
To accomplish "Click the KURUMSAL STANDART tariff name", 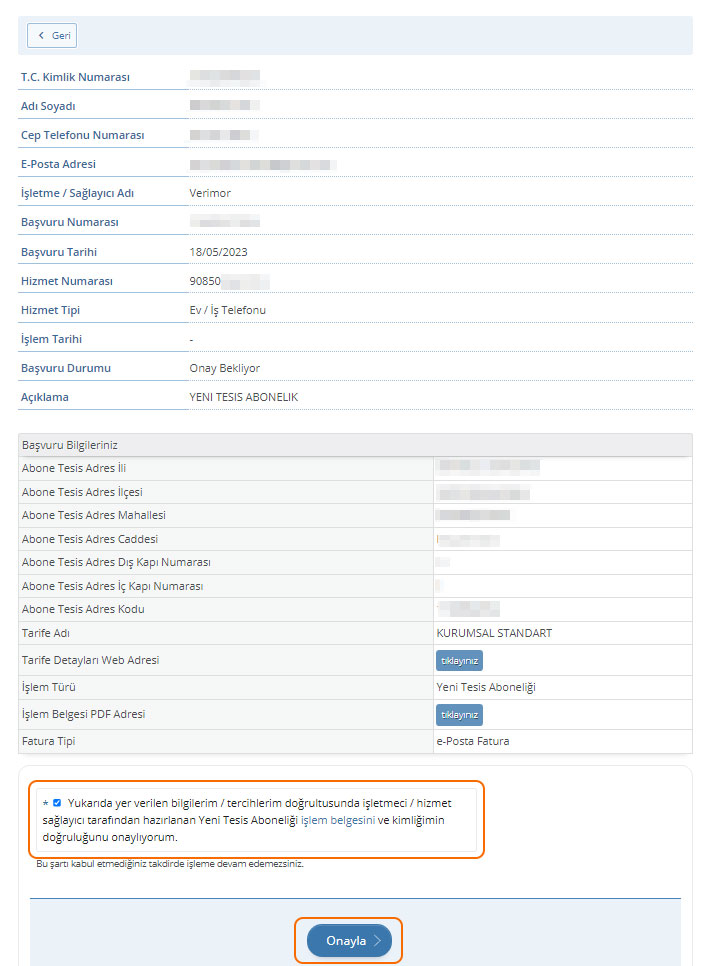I will point(494,633).
